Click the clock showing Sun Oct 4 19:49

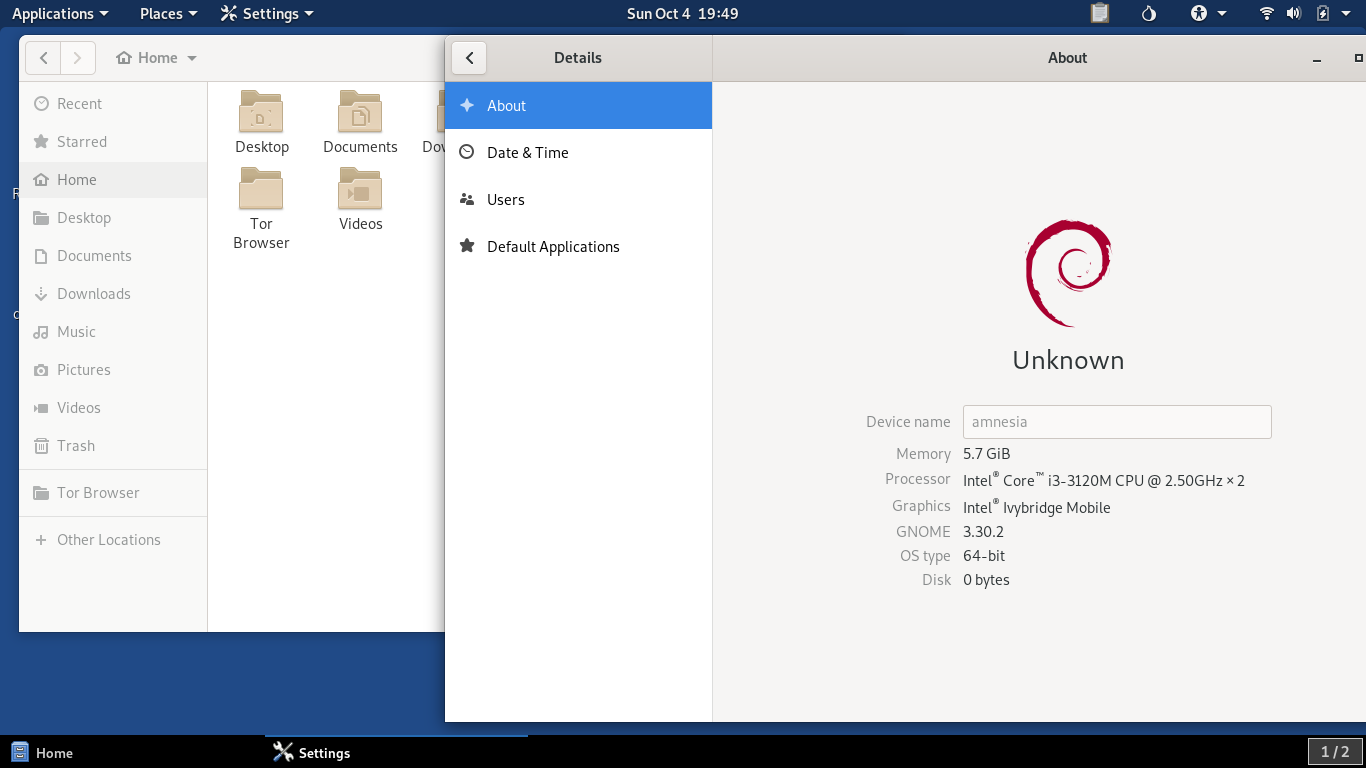pyautogui.click(x=682, y=13)
